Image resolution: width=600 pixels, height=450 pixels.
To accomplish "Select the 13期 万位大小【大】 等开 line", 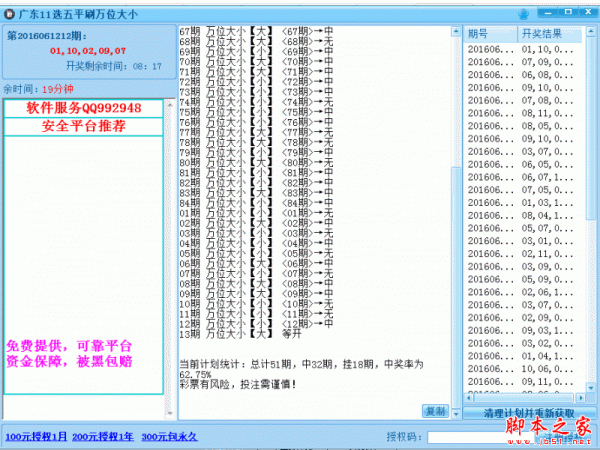I will pyautogui.click(x=240, y=334).
